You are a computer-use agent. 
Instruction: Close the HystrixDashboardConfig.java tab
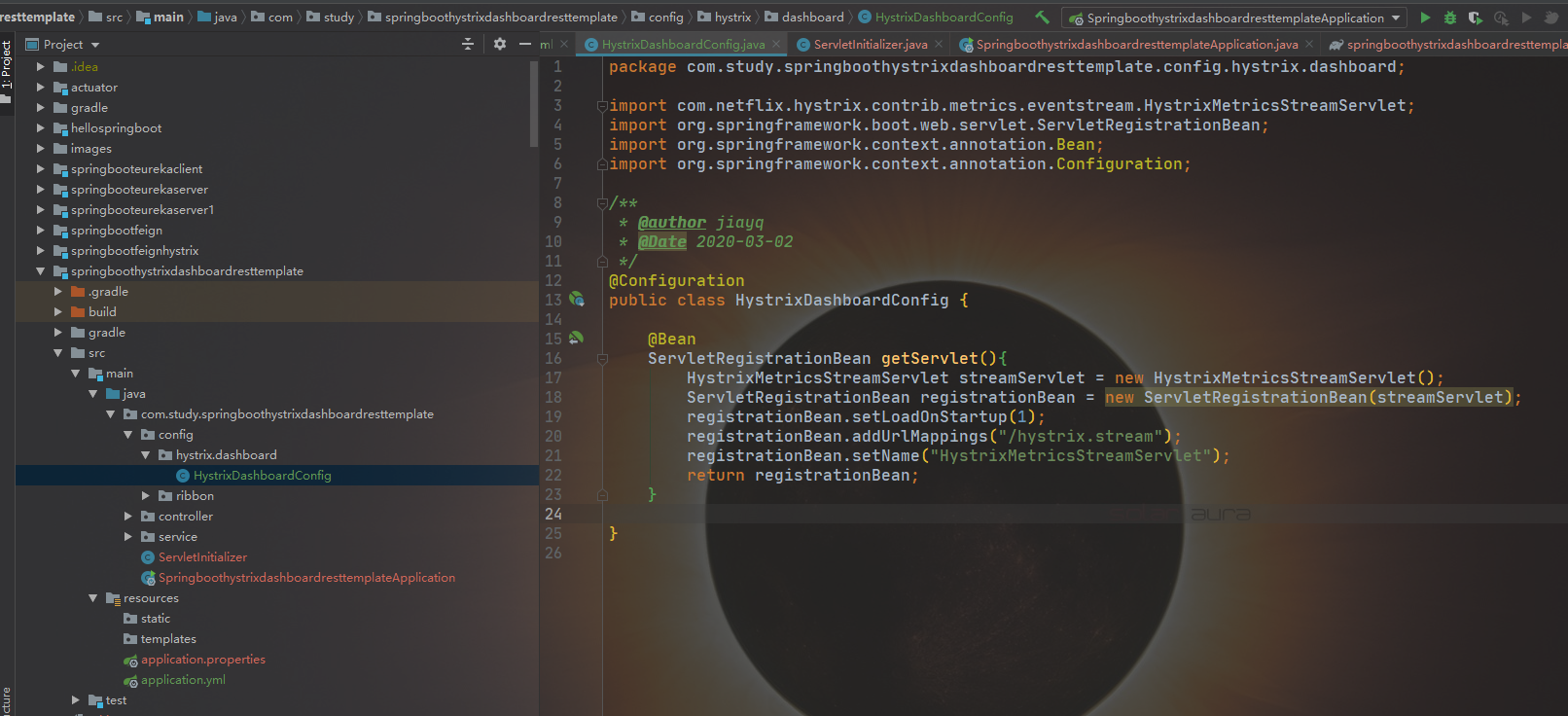(x=776, y=44)
